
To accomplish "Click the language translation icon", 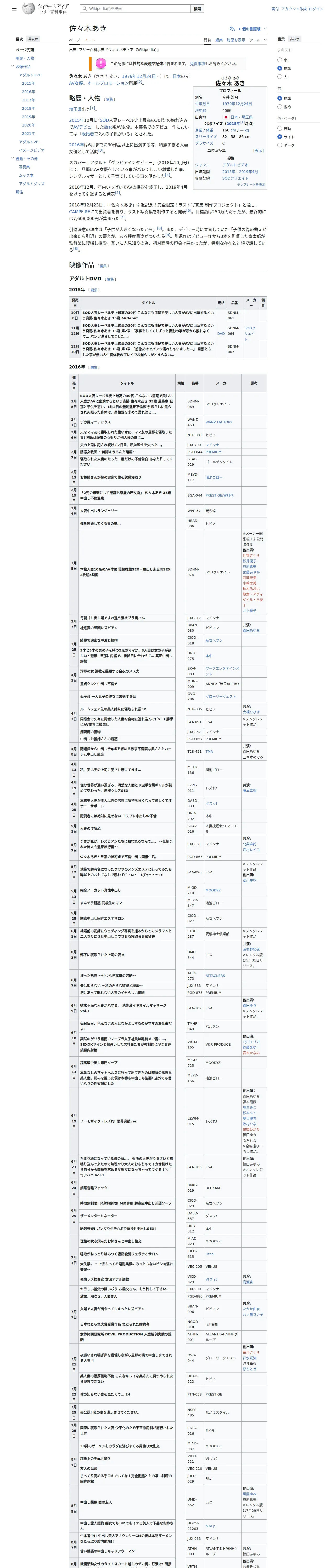I will pyautogui.click(x=232, y=28).
